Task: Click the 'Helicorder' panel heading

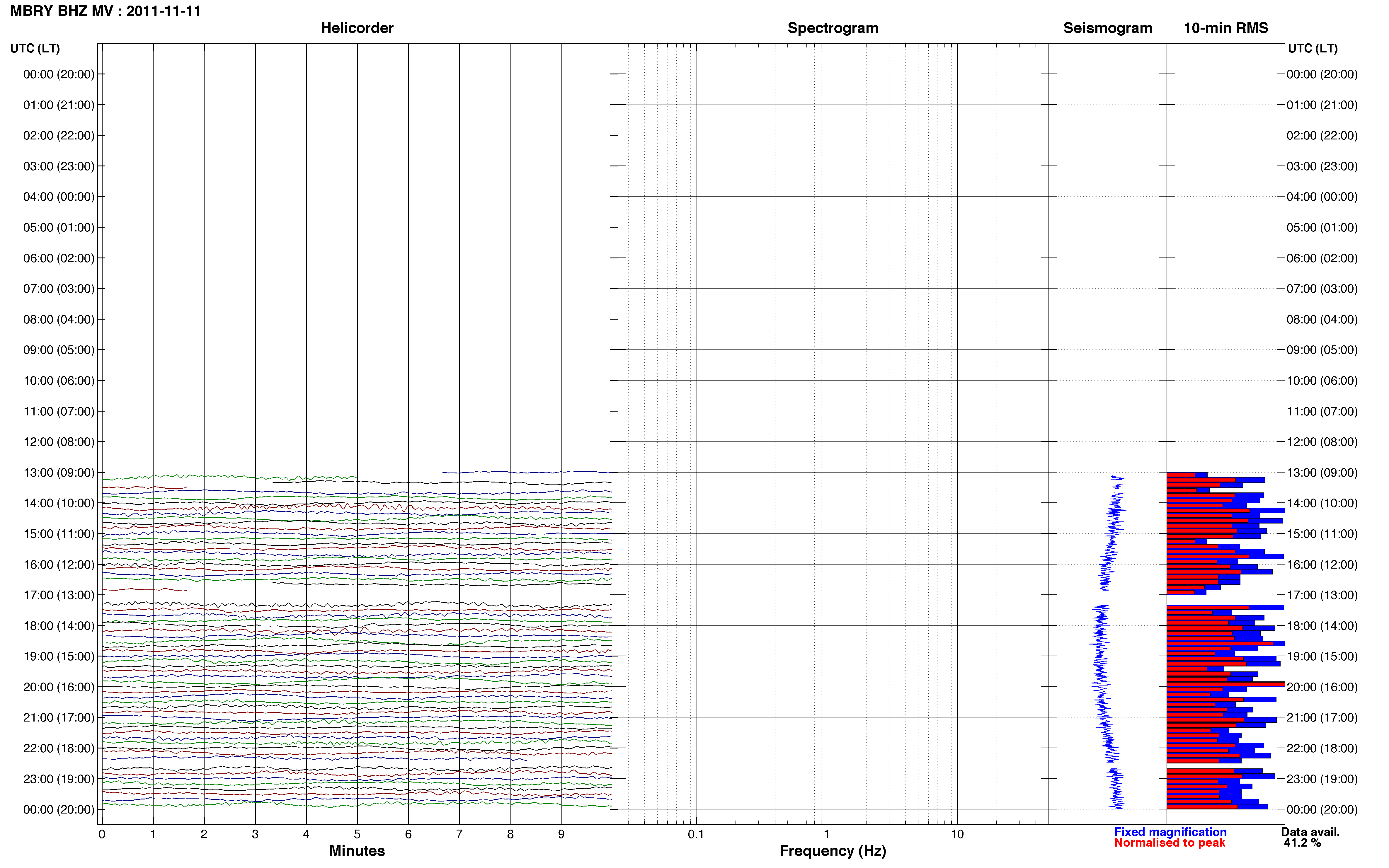Action: pos(357,28)
